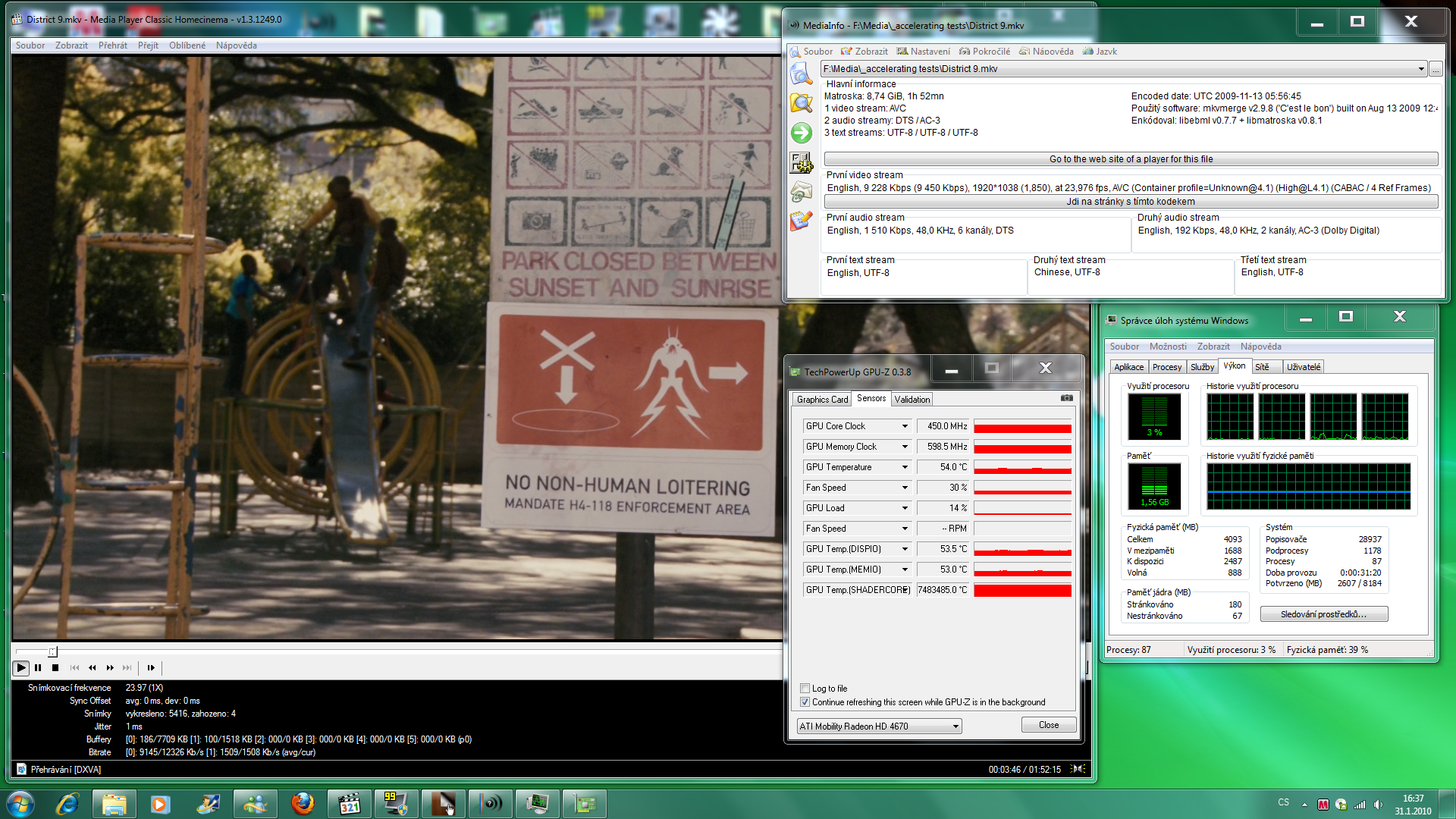Switch to Graphics Card tab in GPU-Z
This screenshot has height=819, width=1456.
click(x=822, y=400)
